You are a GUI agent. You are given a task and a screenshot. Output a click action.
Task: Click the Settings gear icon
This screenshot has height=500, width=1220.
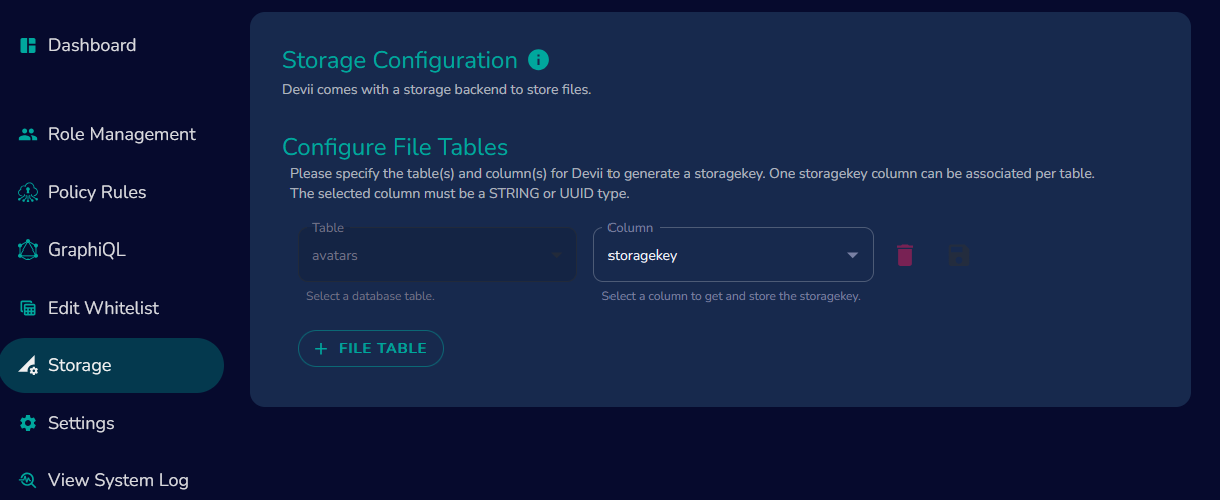coord(28,423)
